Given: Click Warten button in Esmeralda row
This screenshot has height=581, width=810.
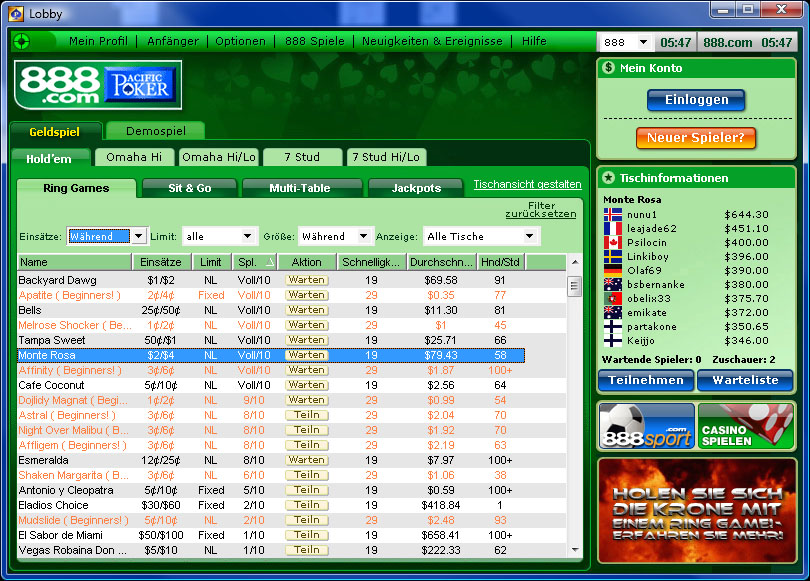Looking at the screenshot, I should click(x=307, y=460).
